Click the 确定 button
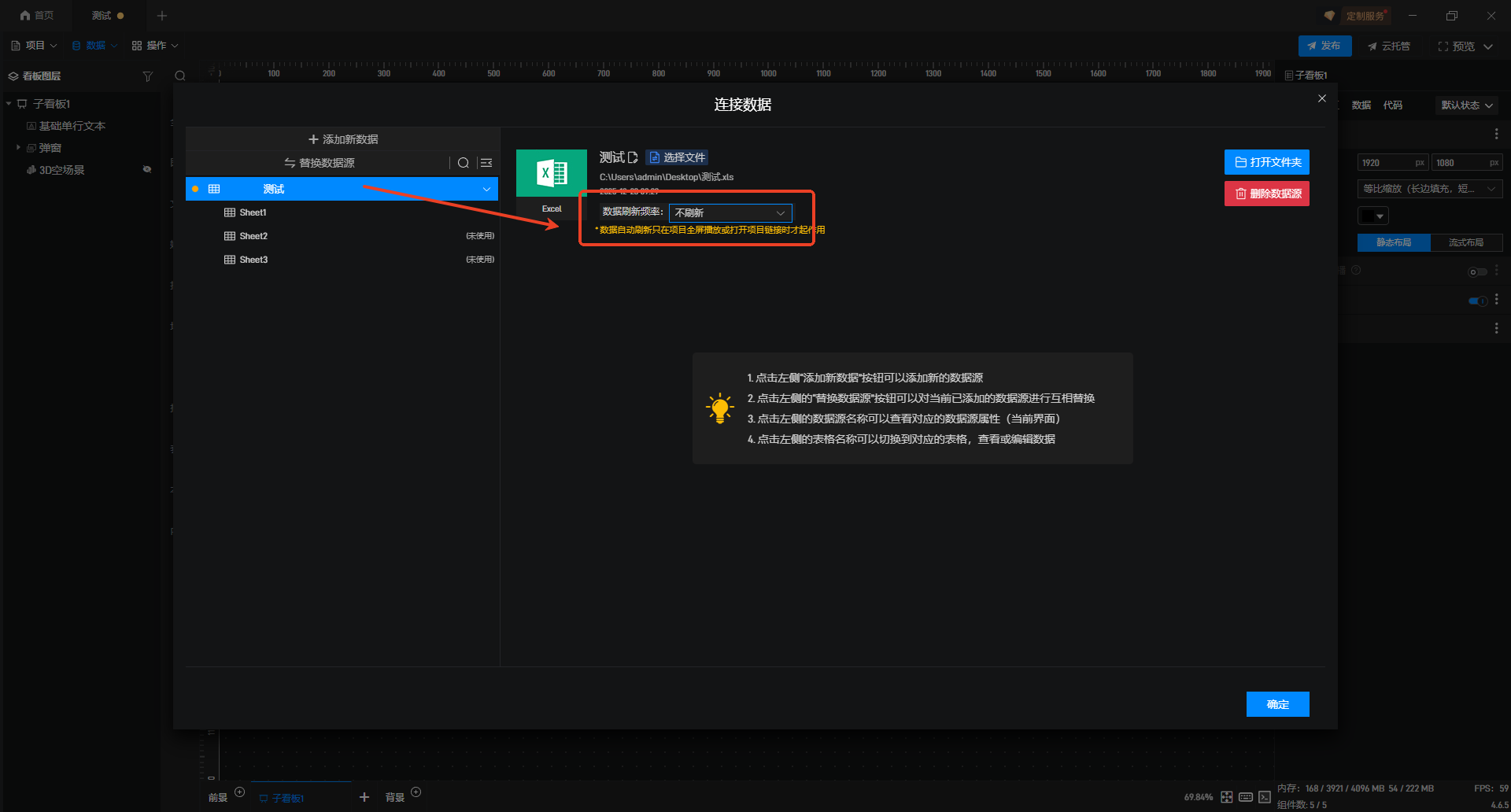 coord(1277,704)
